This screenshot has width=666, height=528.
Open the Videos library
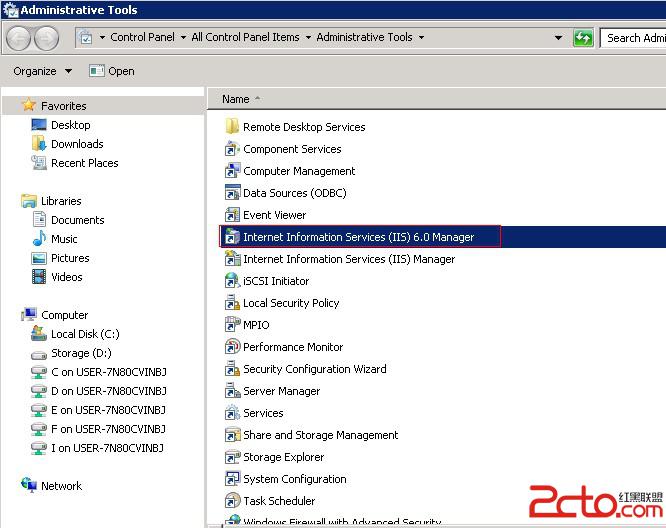click(67, 277)
